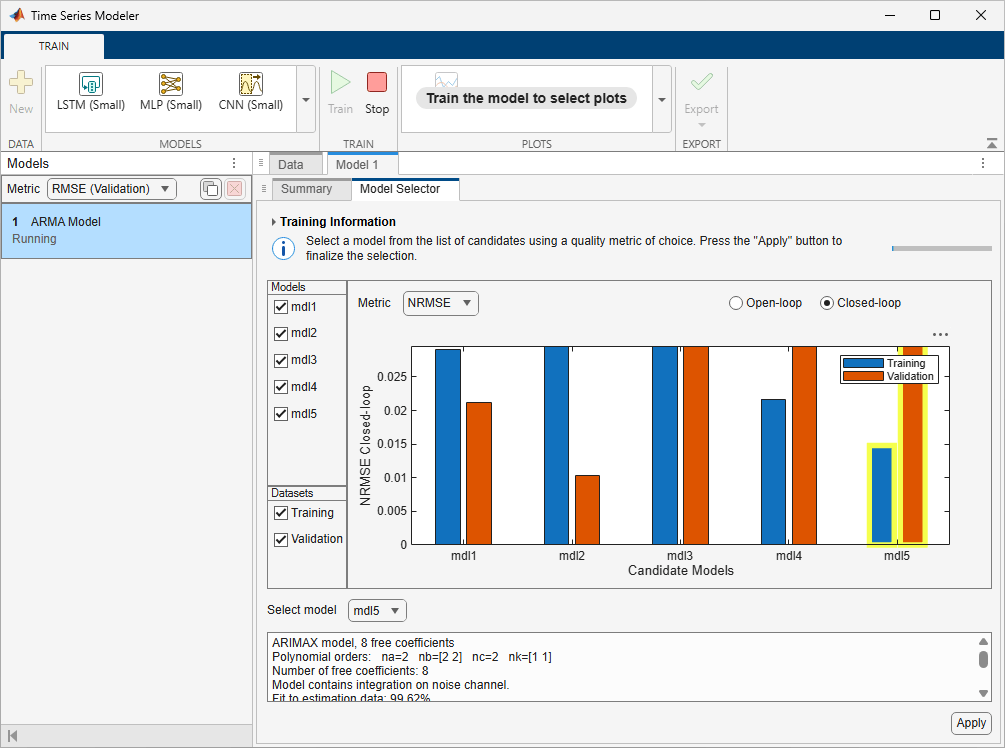Open the RMSE (Validation) metric dropdown
Image resolution: width=1005 pixels, height=748 pixels.
(x=111, y=189)
